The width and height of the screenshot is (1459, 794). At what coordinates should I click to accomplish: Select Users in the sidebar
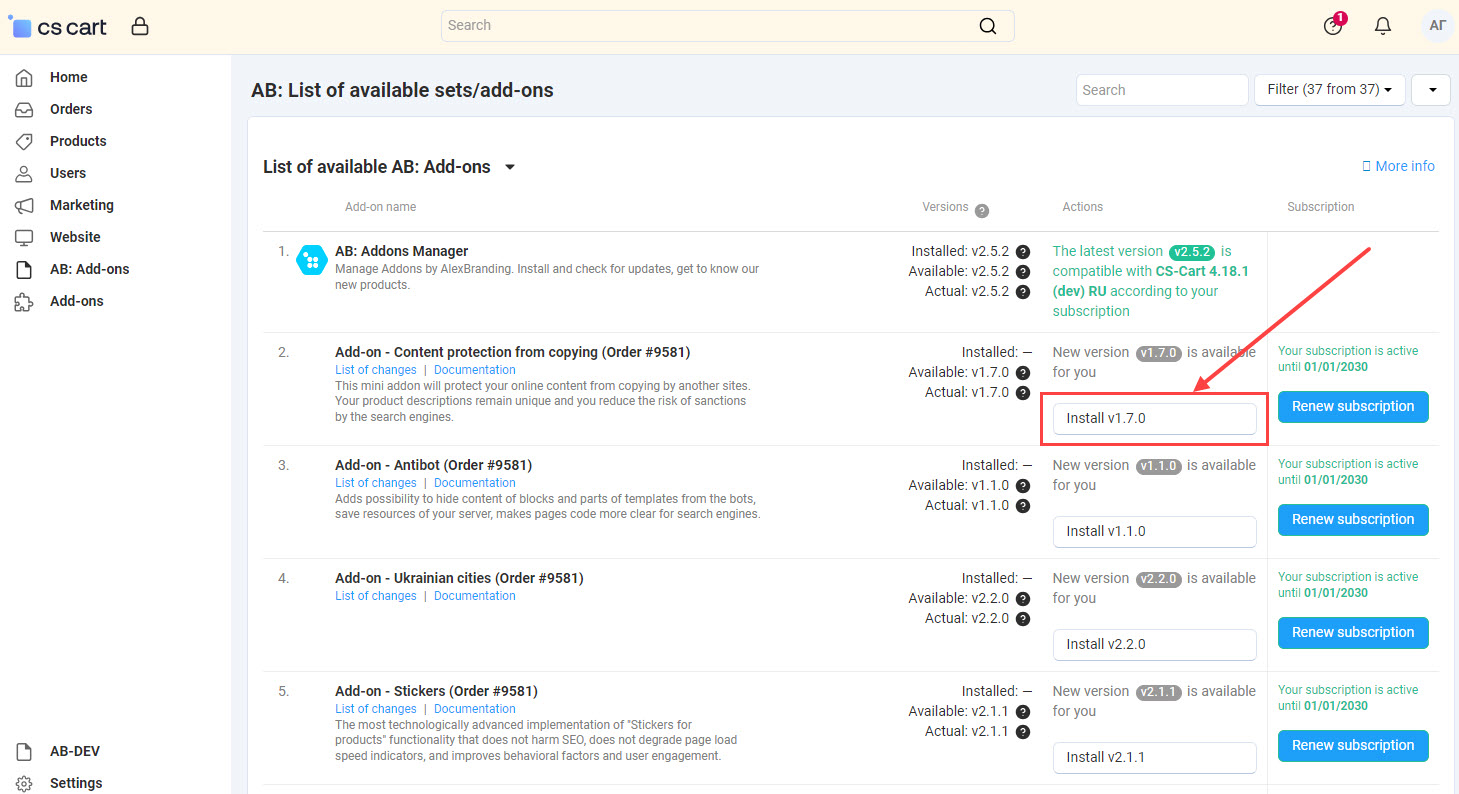(68, 173)
